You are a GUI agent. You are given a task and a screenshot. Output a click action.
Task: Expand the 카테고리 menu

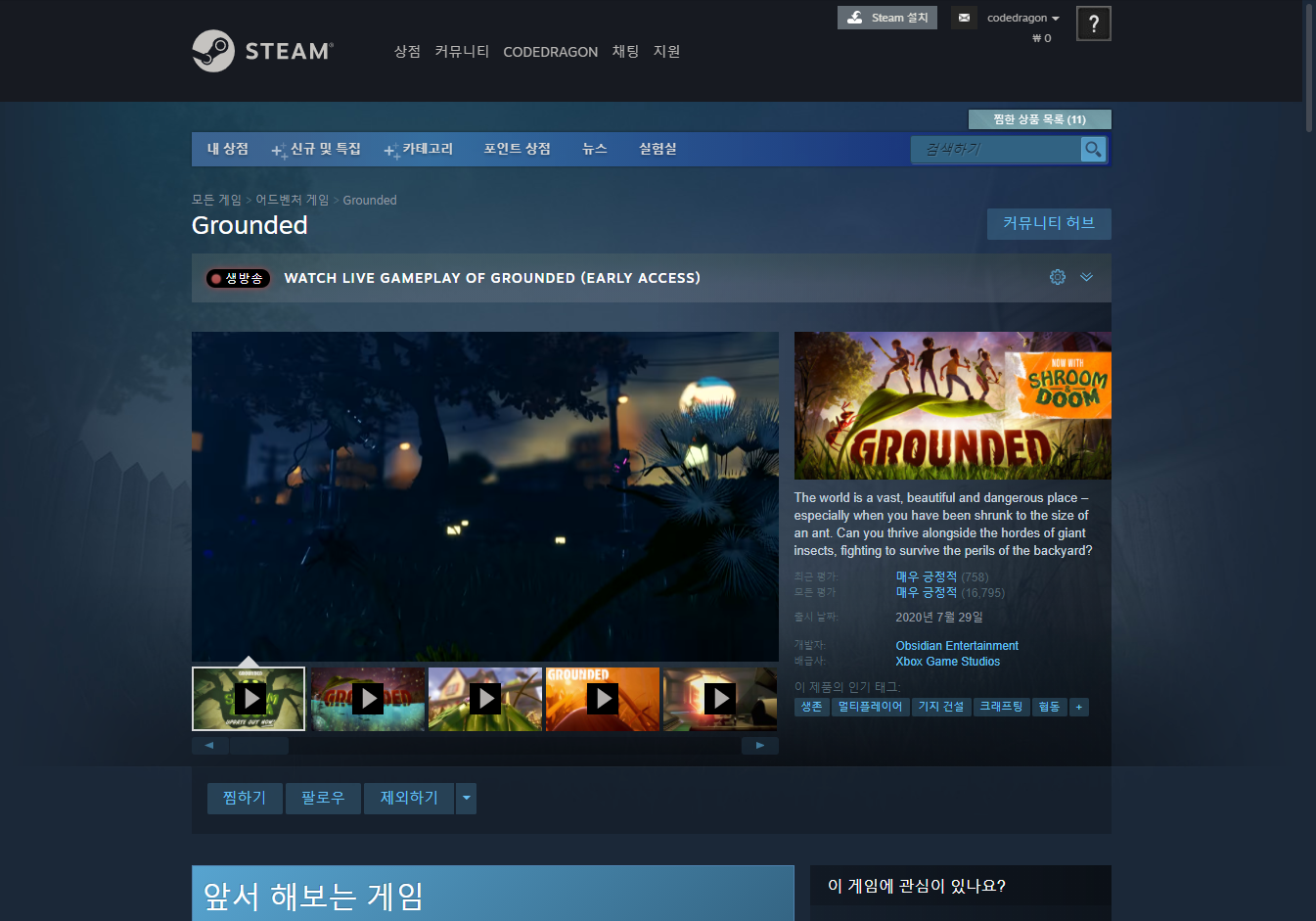(x=419, y=149)
